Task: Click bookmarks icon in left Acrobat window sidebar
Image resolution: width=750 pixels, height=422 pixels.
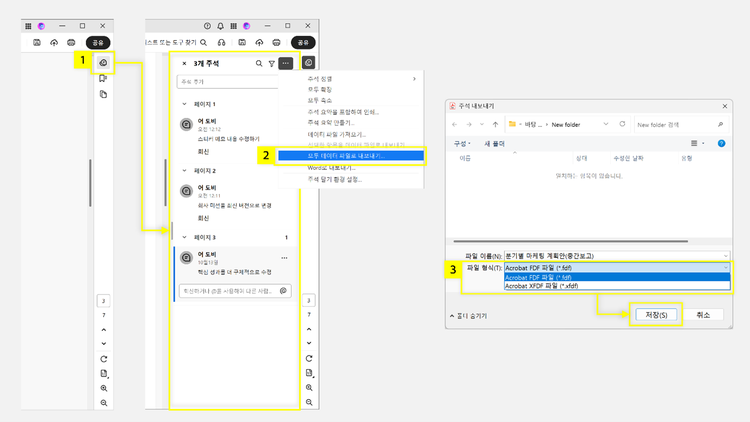Action: click(103, 78)
